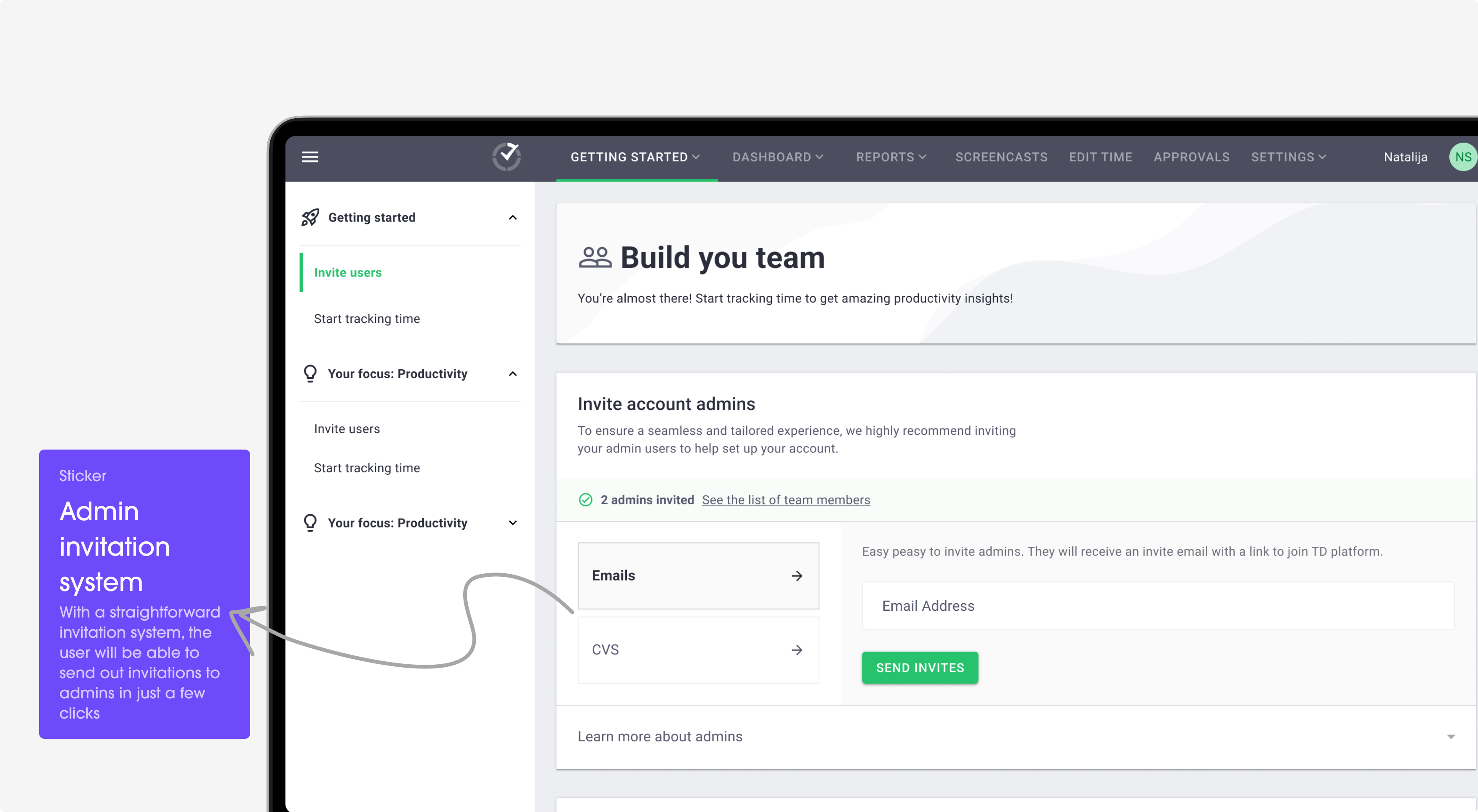Click the green check icon beside admins invited

point(585,500)
